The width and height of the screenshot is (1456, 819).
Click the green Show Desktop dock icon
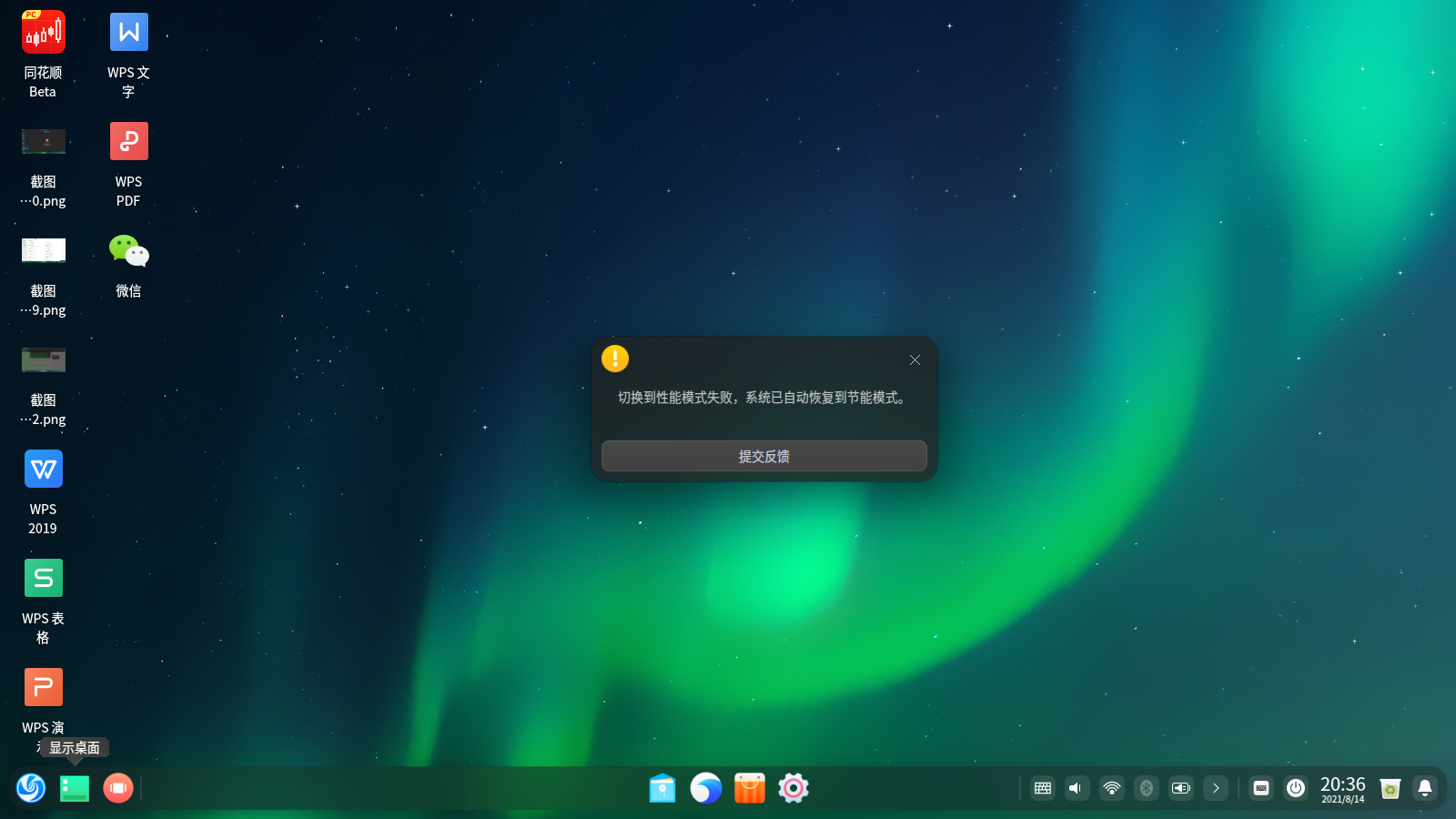75,788
